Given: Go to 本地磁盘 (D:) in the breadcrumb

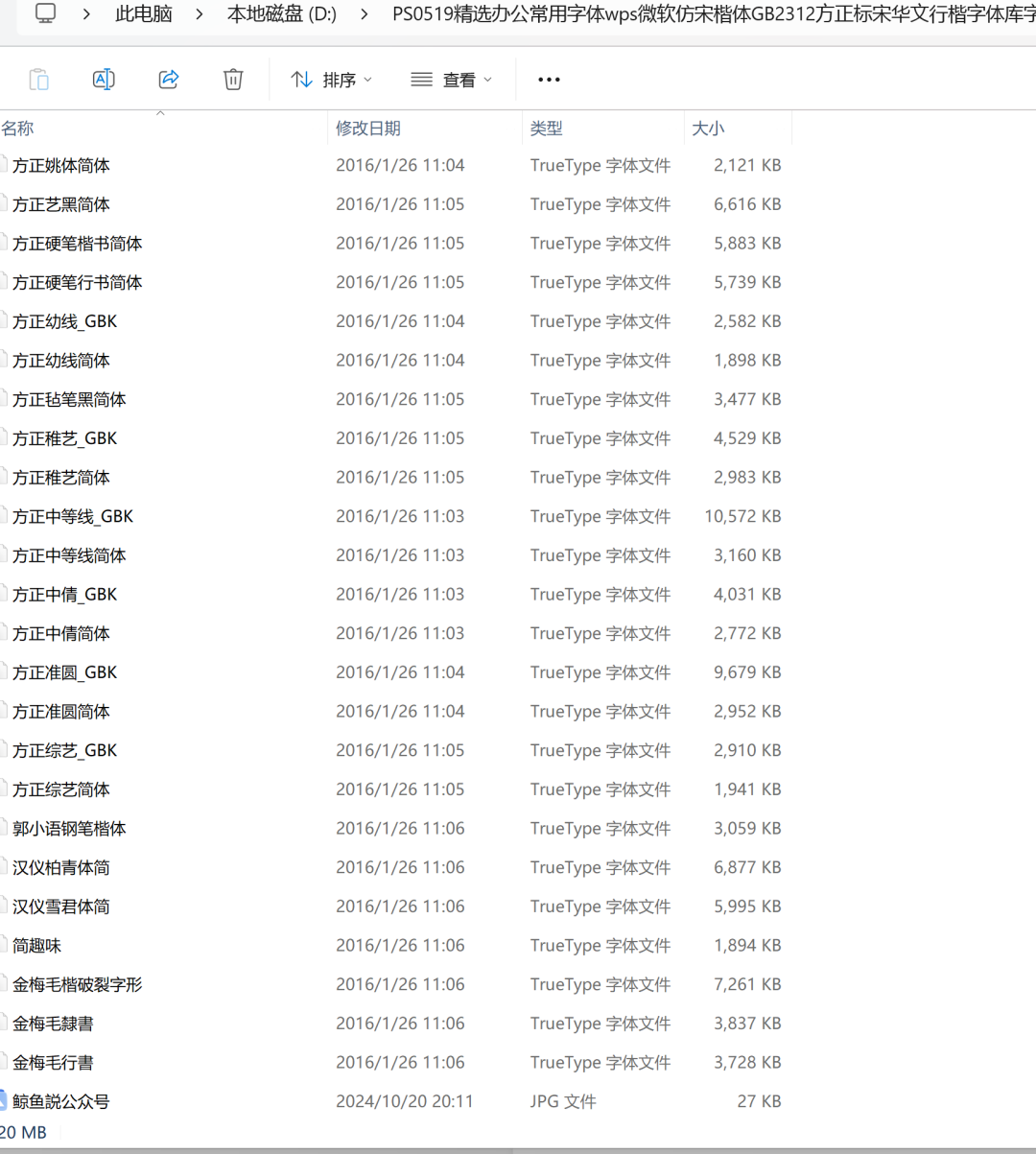Looking at the screenshot, I should coord(282,14).
